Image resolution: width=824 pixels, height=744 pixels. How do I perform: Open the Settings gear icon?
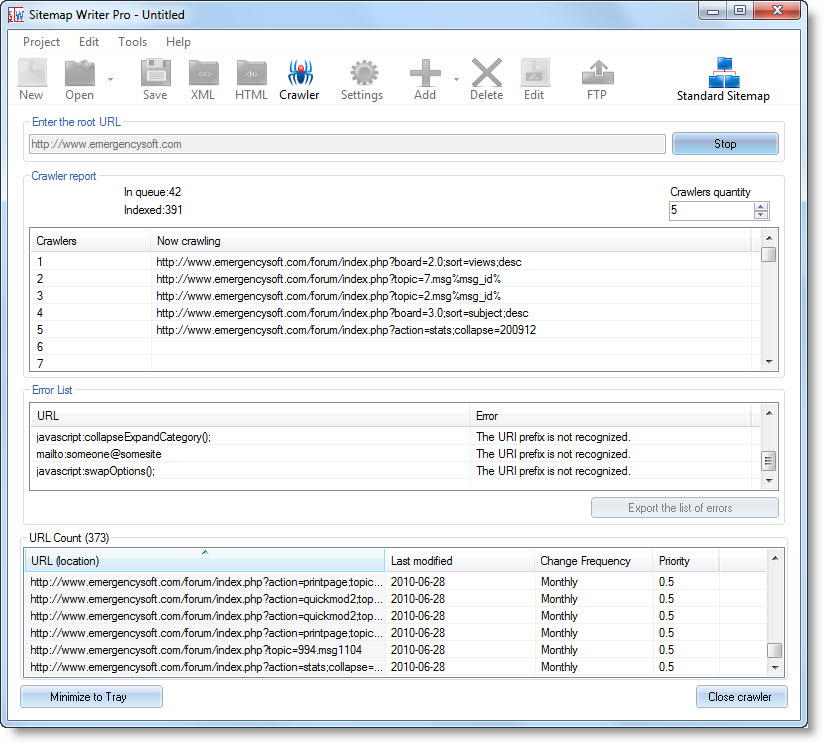(364, 73)
